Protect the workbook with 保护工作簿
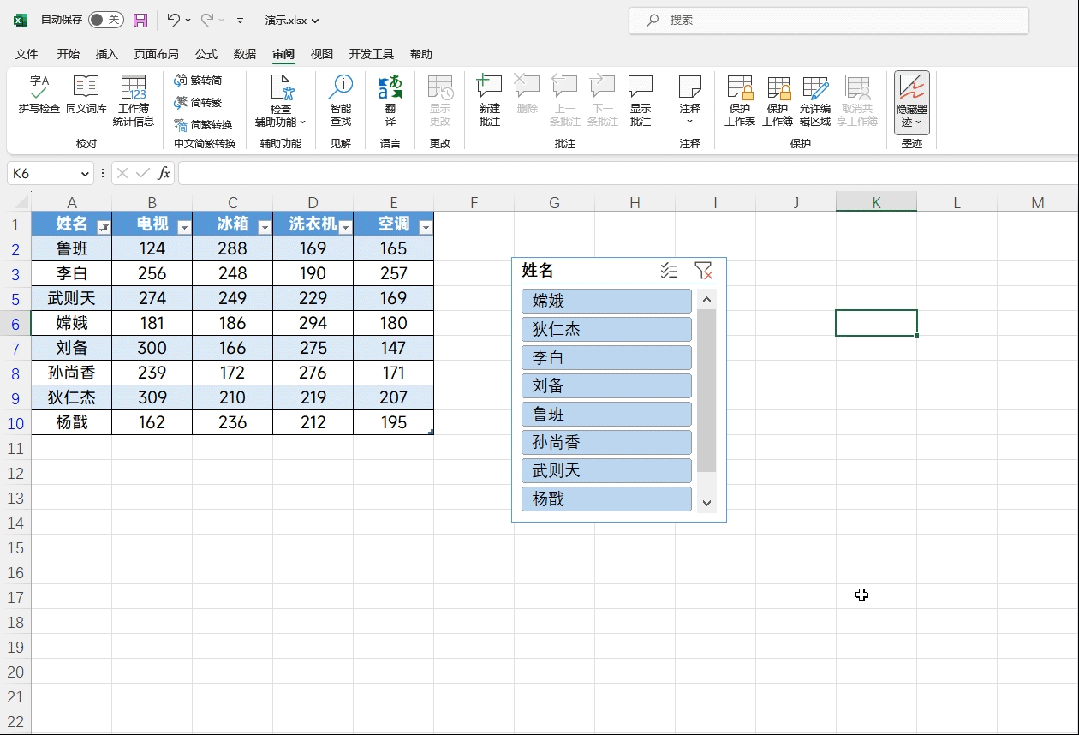The height and width of the screenshot is (735, 1079). pos(778,100)
